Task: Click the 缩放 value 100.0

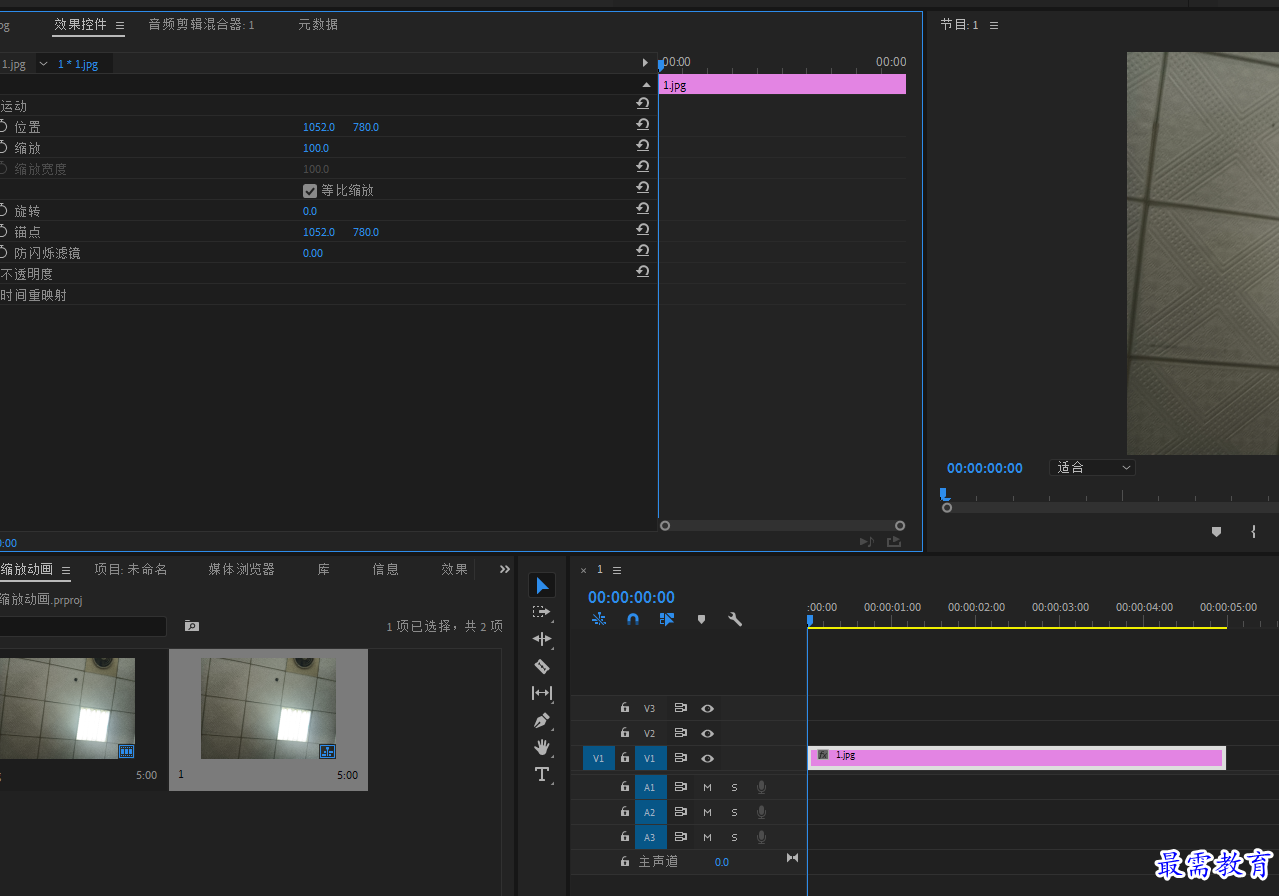Action: coord(316,148)
